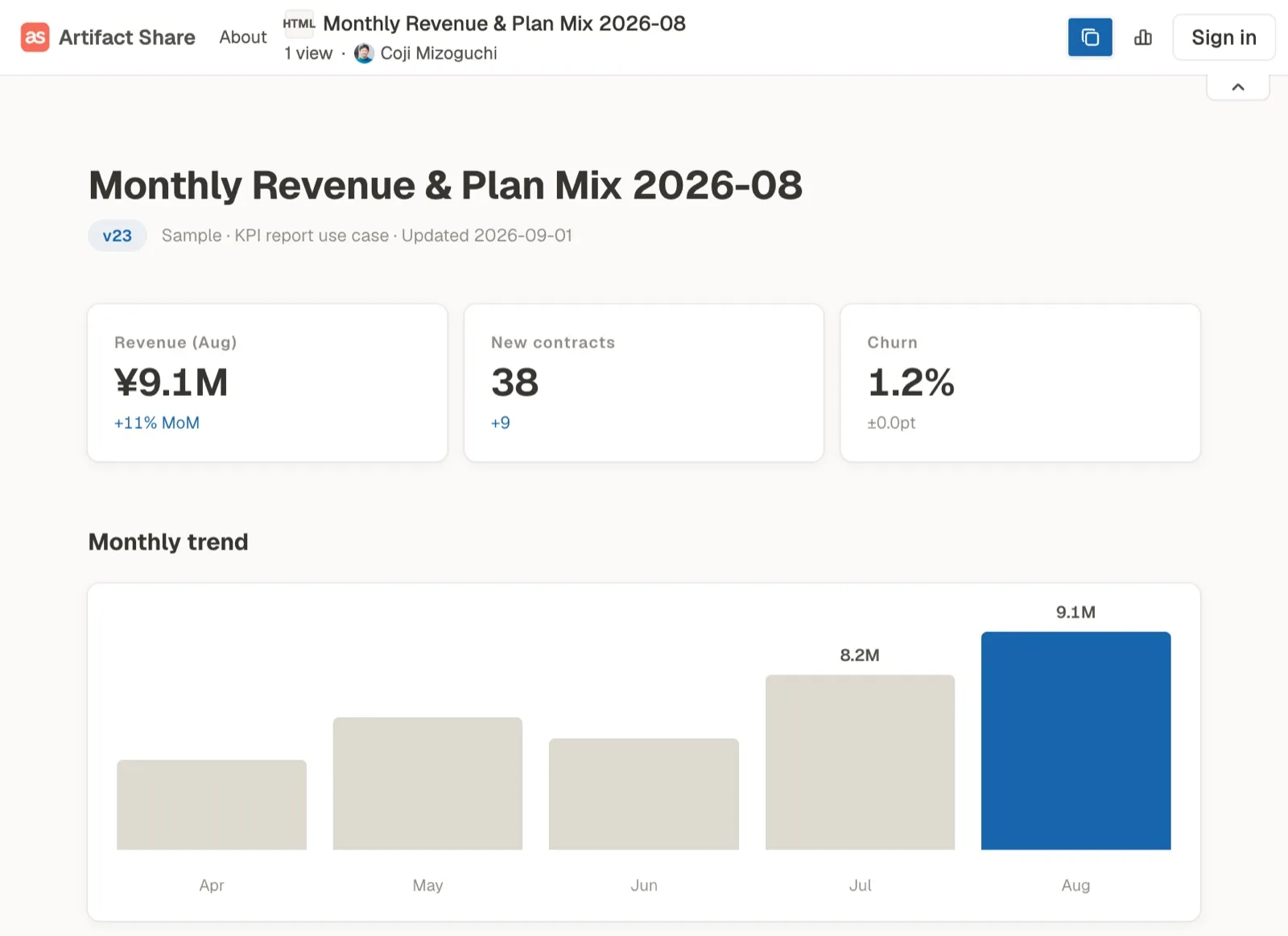Viewport: 1288px width, 936px height.
Task: Click Coji Mizoguchi's avatar picture
Action: click(364, 53)
